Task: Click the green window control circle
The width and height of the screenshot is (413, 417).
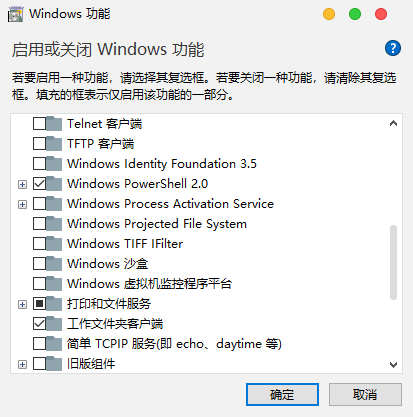Action: coord(355,14)
